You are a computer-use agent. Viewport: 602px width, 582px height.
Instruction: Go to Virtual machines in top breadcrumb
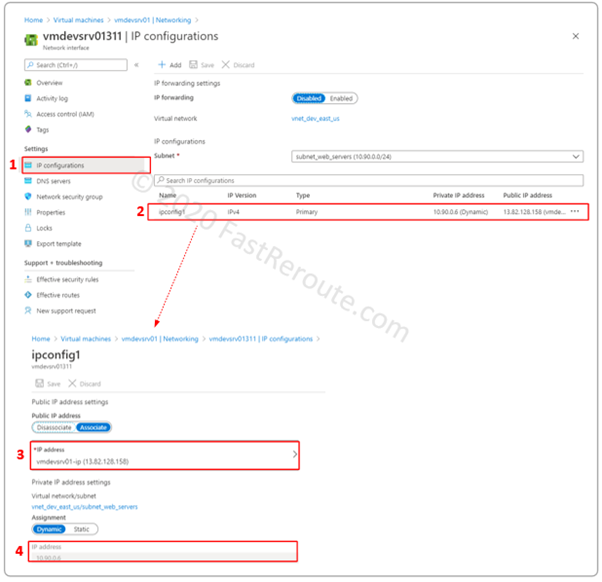click(x=78, y=20)
